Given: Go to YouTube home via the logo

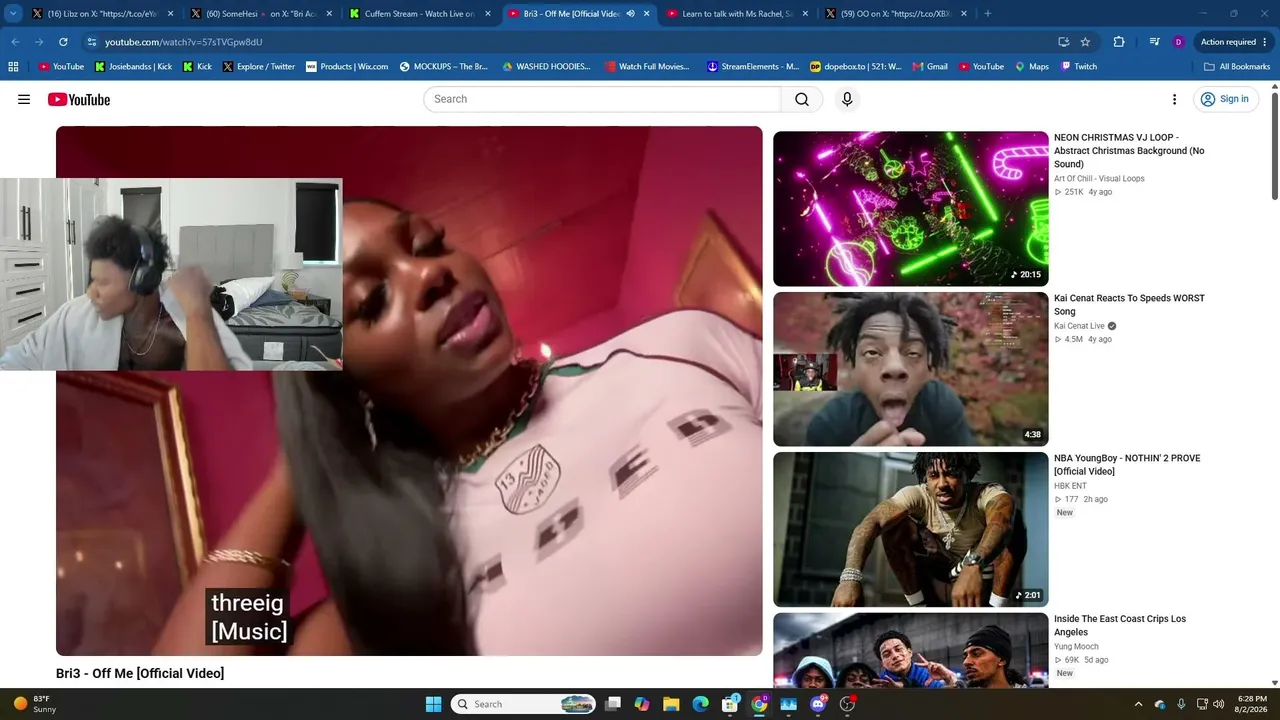Looking at the screenshot, I should (79, 99).
